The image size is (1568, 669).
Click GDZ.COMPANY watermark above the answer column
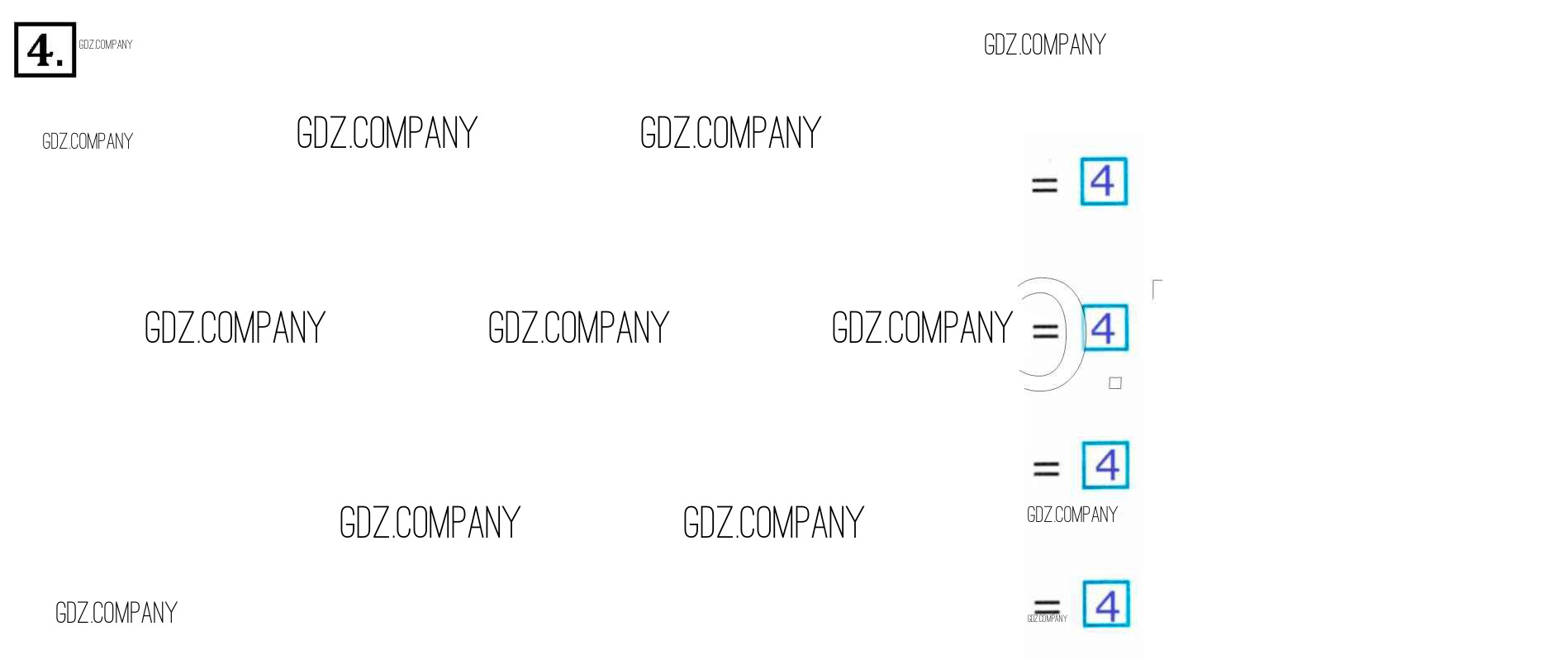[x=1044, y=45]
